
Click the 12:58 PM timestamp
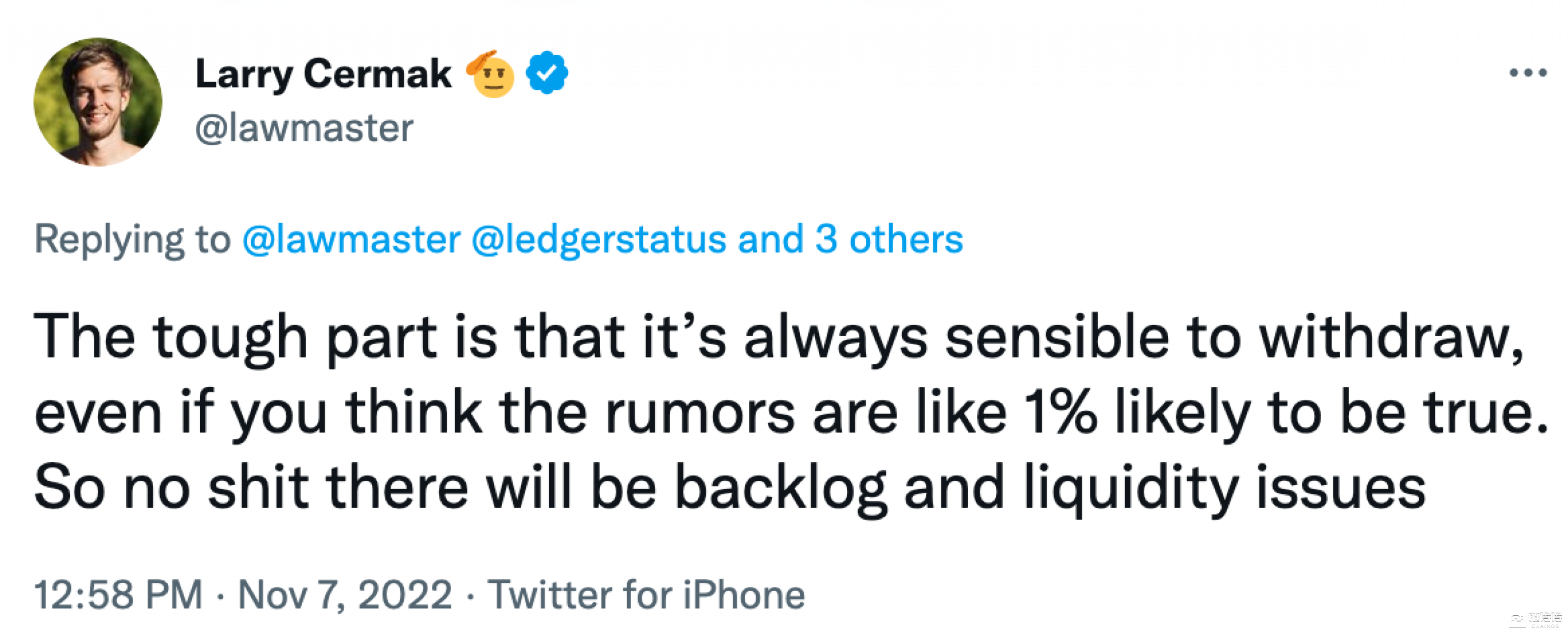118,594
